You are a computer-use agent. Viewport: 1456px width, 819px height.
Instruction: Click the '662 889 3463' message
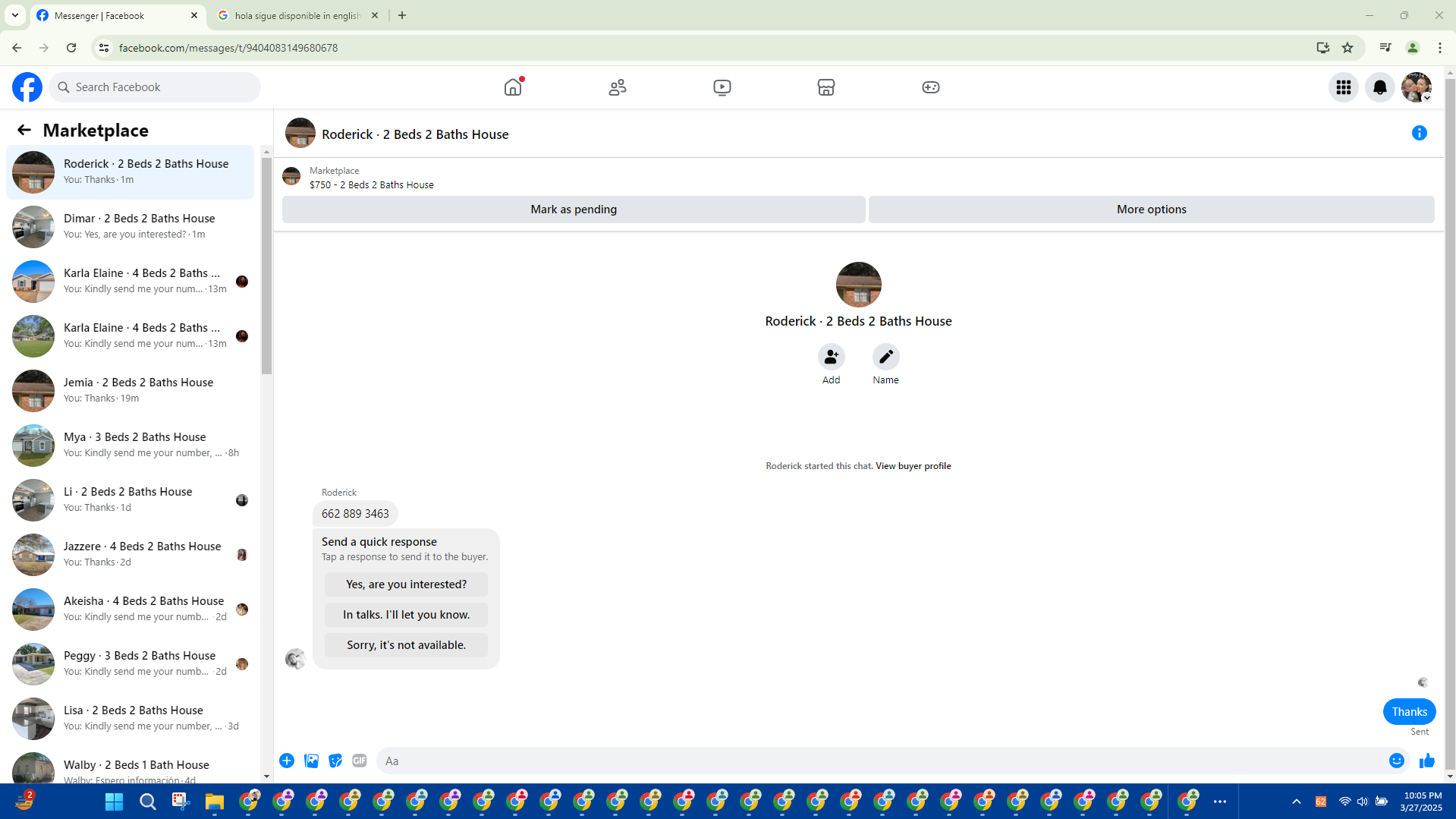(x=355, y=514)
